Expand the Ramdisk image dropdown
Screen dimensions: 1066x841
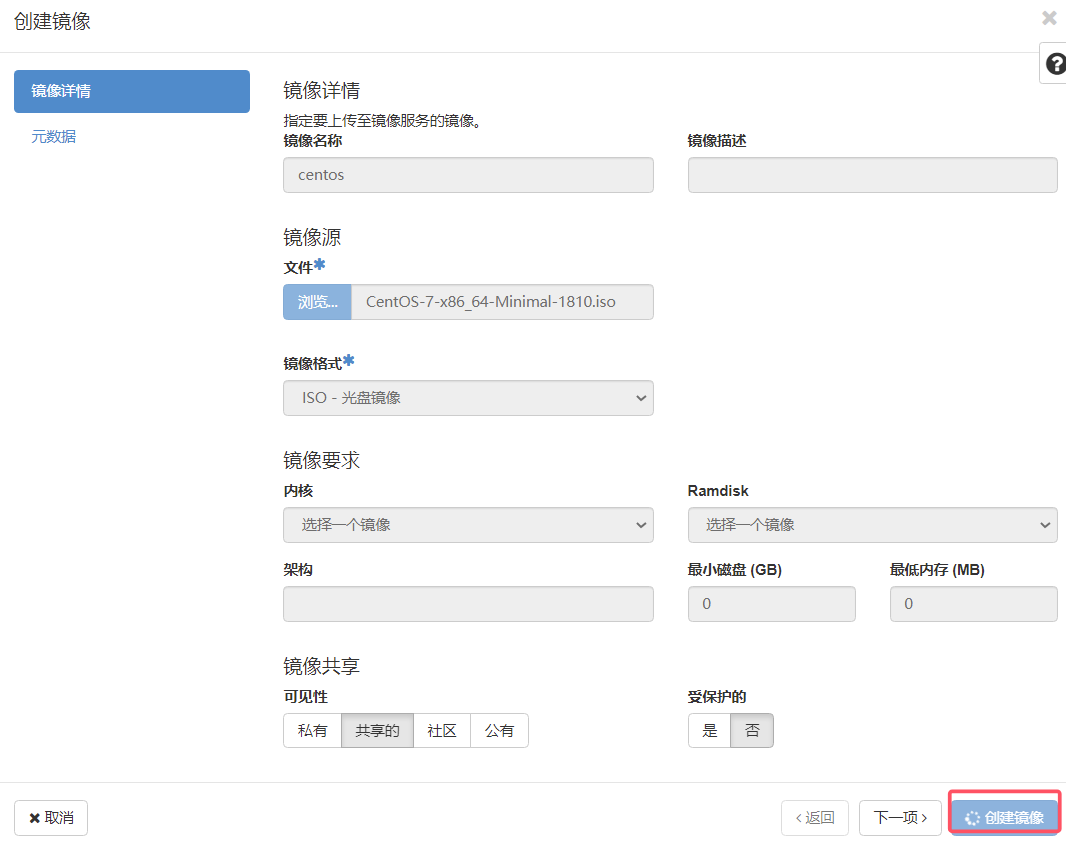click(x=872, y=525)
